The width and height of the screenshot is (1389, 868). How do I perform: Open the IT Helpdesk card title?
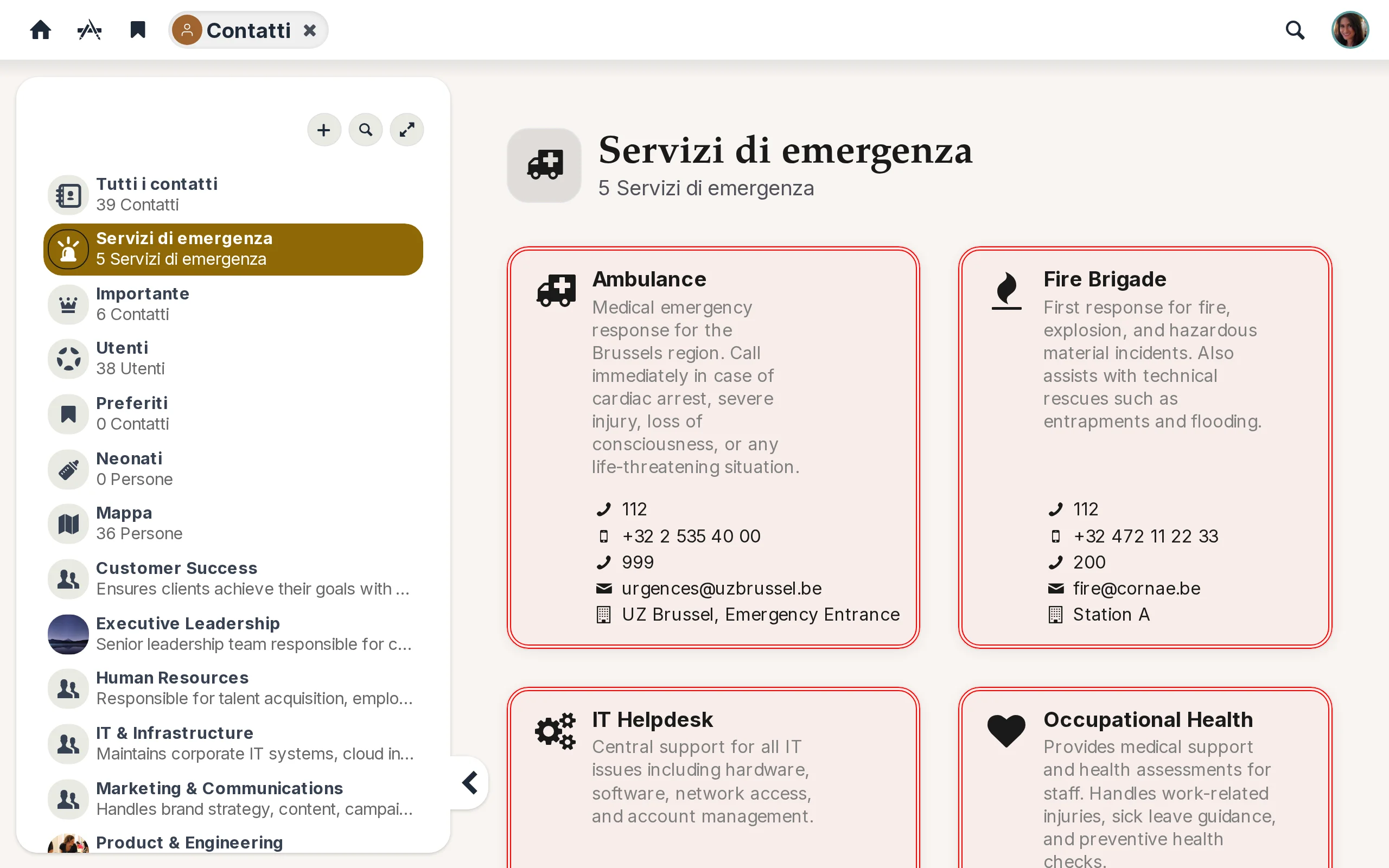[x=653, y=719]
